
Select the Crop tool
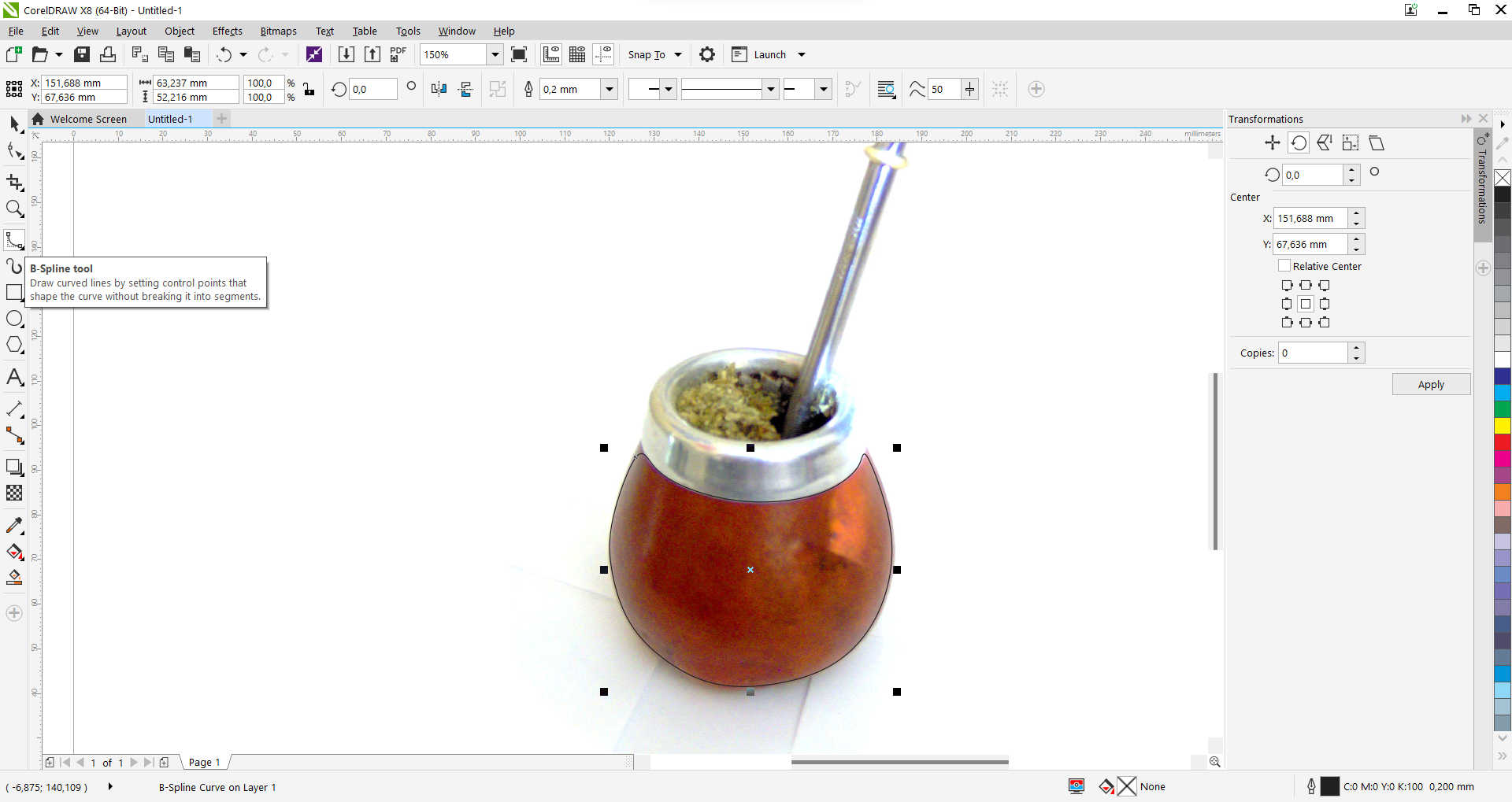point(14,183)
